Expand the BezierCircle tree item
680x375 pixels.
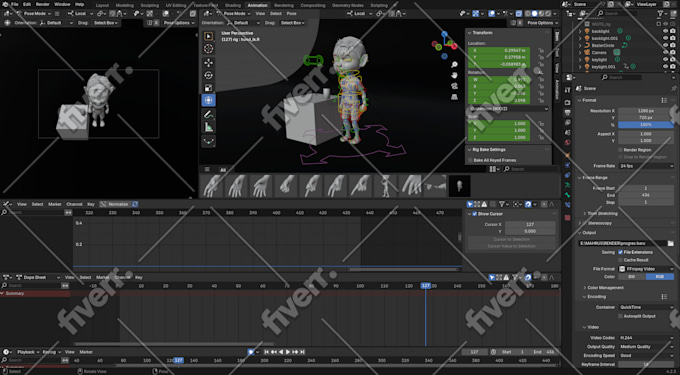pos(580,46)
